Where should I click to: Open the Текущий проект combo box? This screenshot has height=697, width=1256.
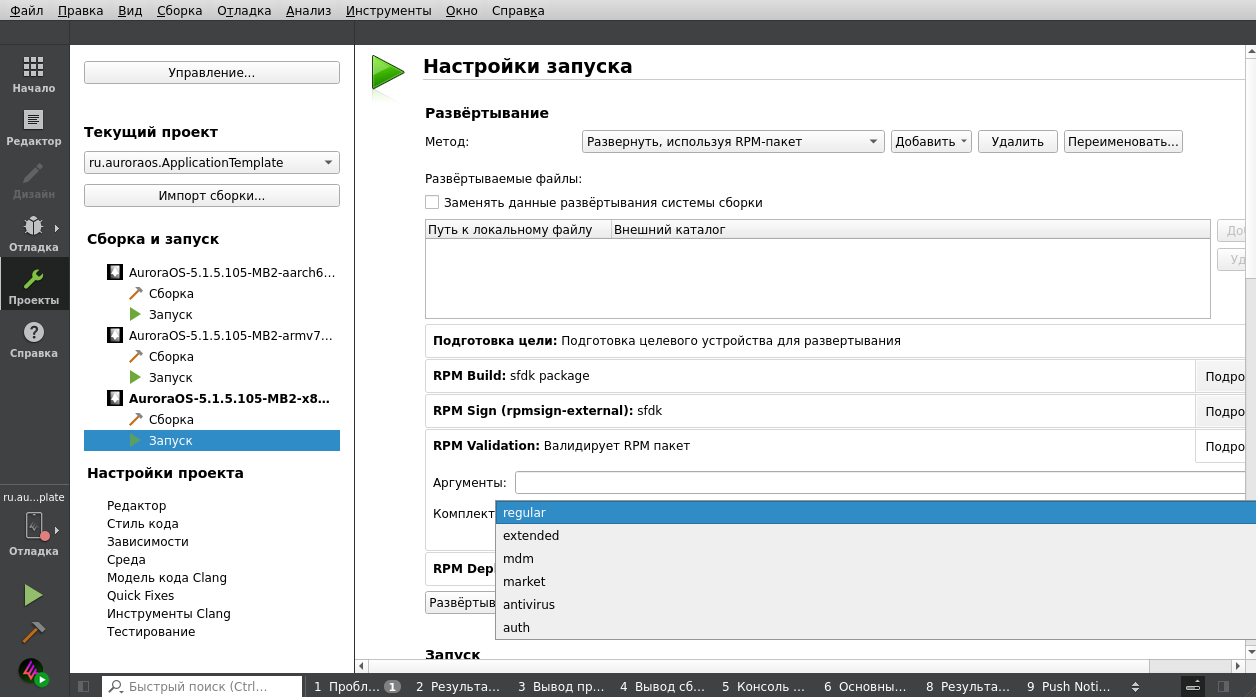210,161
